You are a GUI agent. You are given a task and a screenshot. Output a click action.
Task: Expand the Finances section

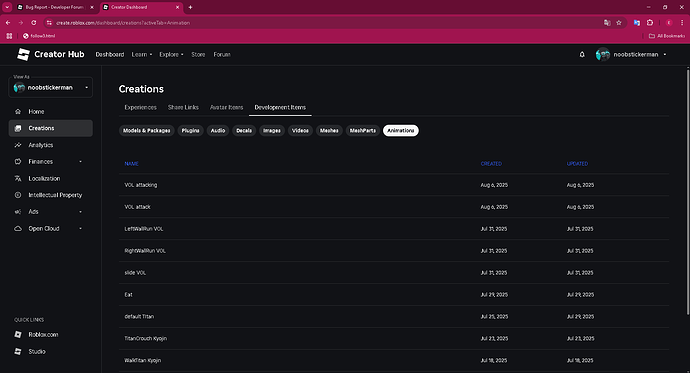coord(81,162)
